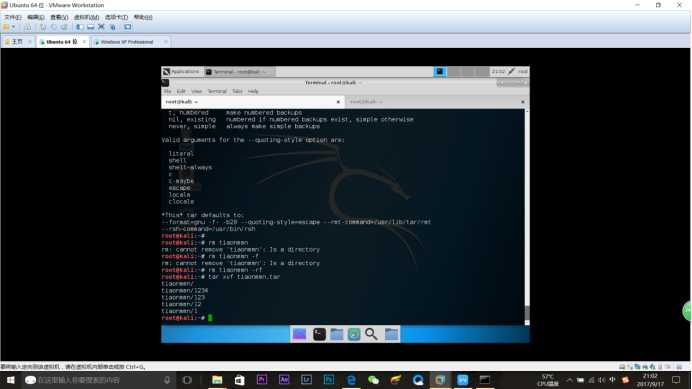This screenshot has height=389, width=692.
Task: Open the VMware 编辑 (Edit) menu
Action: 36,17
